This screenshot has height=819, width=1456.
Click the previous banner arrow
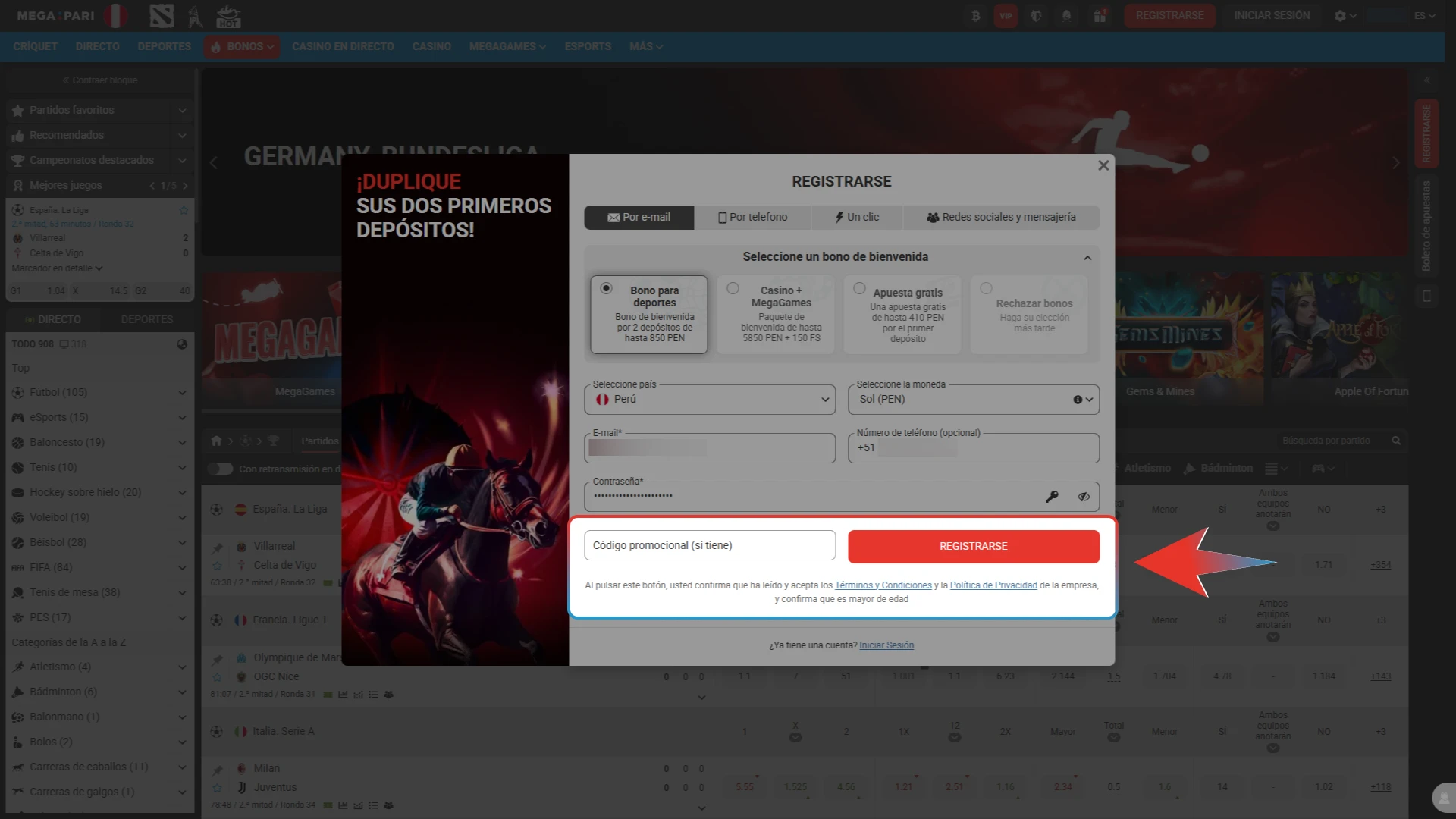tap(214, 163)
